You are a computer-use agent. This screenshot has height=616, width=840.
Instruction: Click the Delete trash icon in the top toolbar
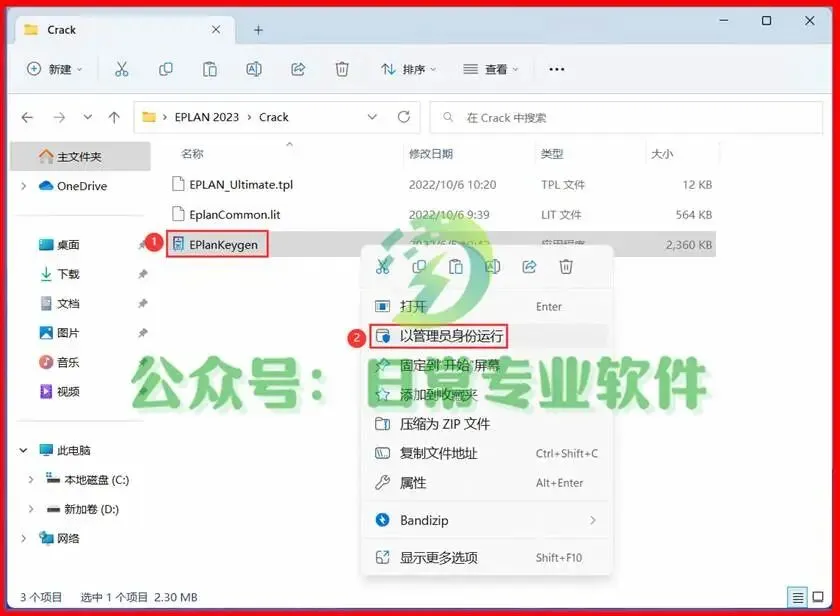pos(342,69)
